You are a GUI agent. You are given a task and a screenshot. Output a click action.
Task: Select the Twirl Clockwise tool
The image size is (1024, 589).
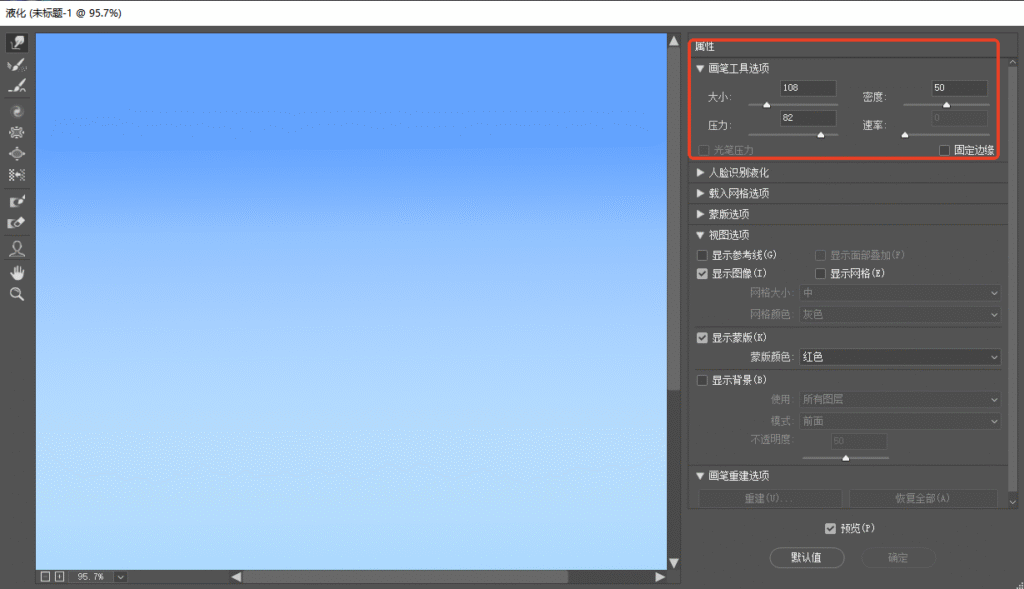(17, 111)
